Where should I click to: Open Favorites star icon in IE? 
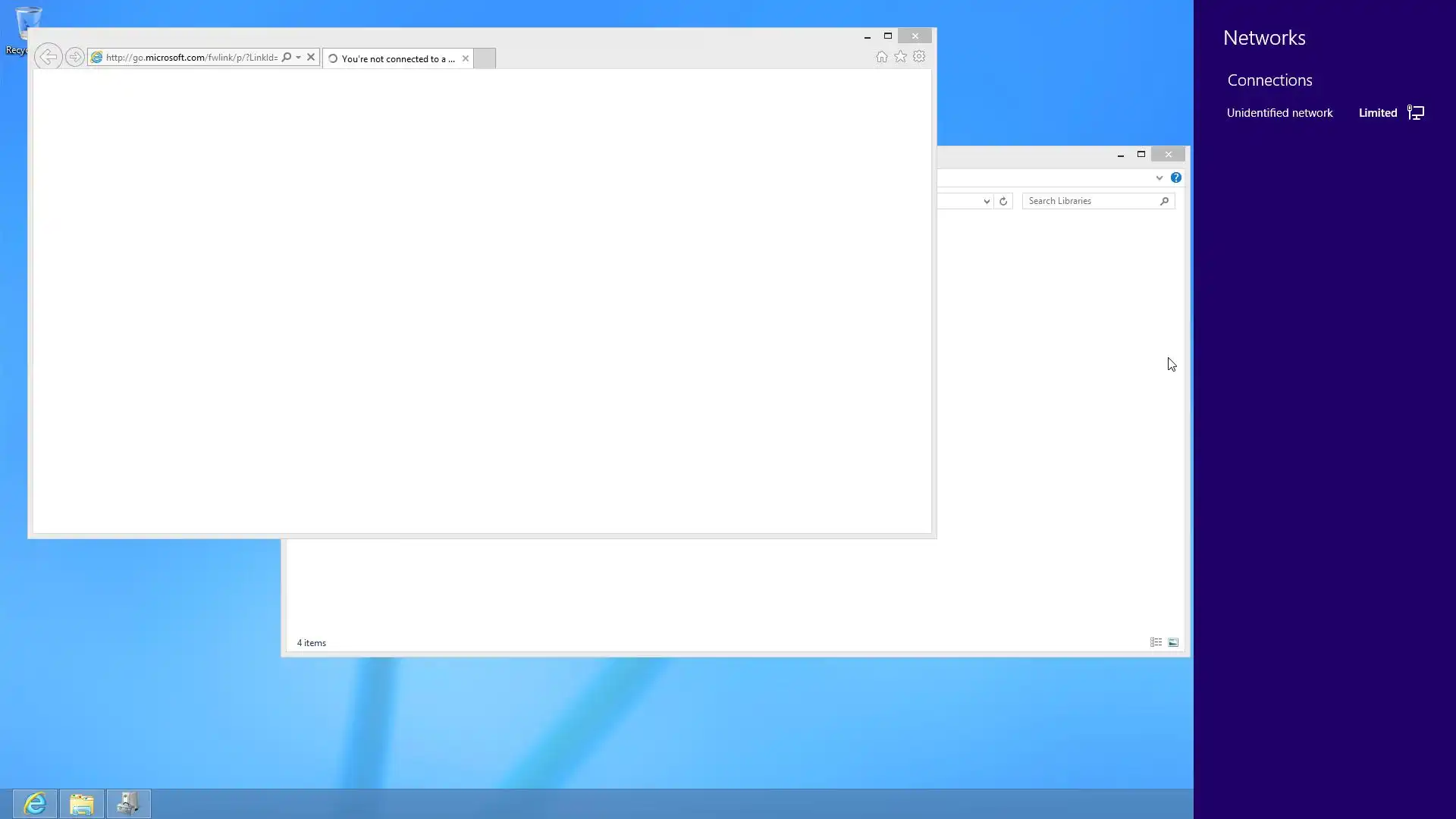click(900, 57)
